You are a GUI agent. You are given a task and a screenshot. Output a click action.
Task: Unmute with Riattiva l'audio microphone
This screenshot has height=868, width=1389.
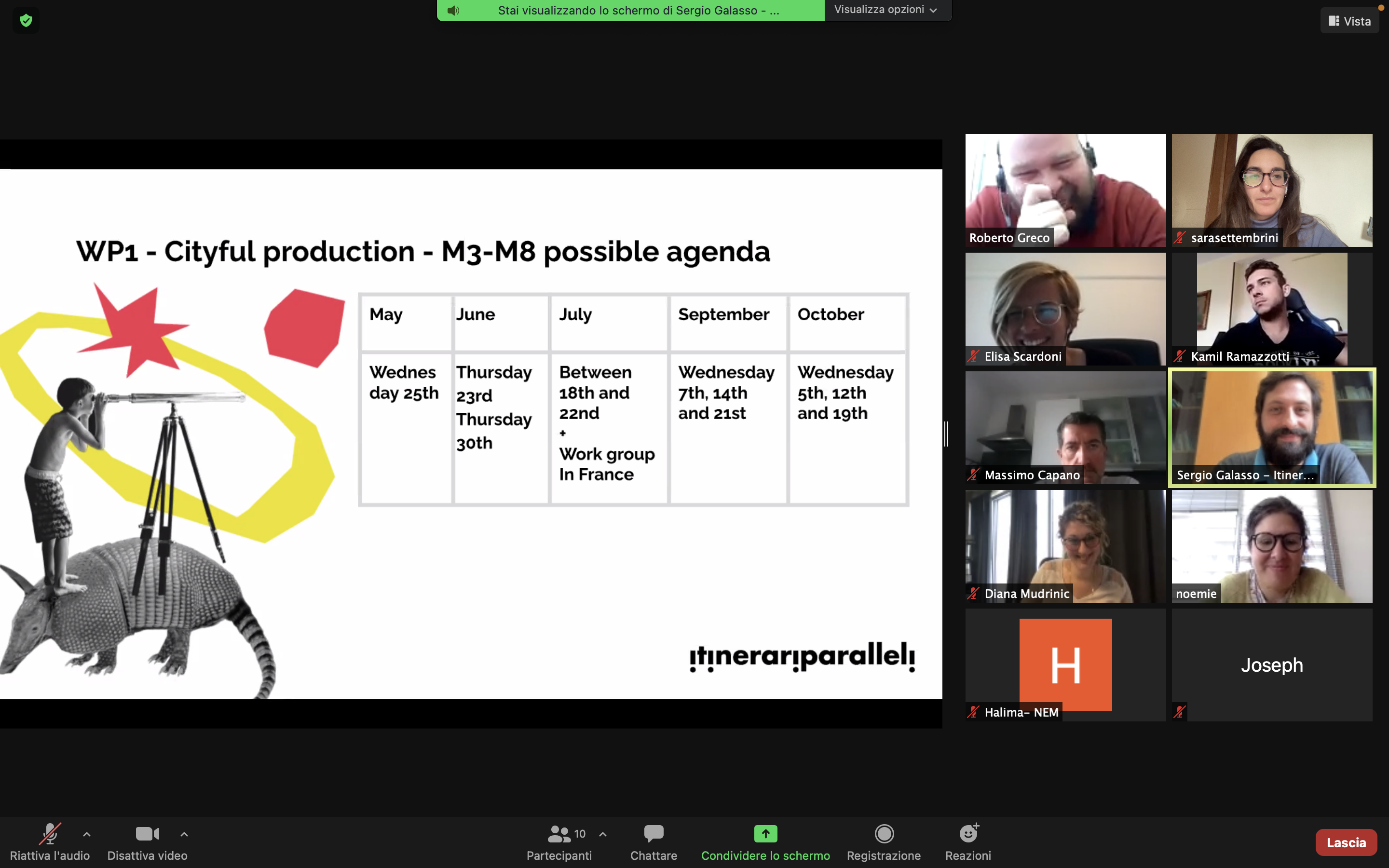50,833
